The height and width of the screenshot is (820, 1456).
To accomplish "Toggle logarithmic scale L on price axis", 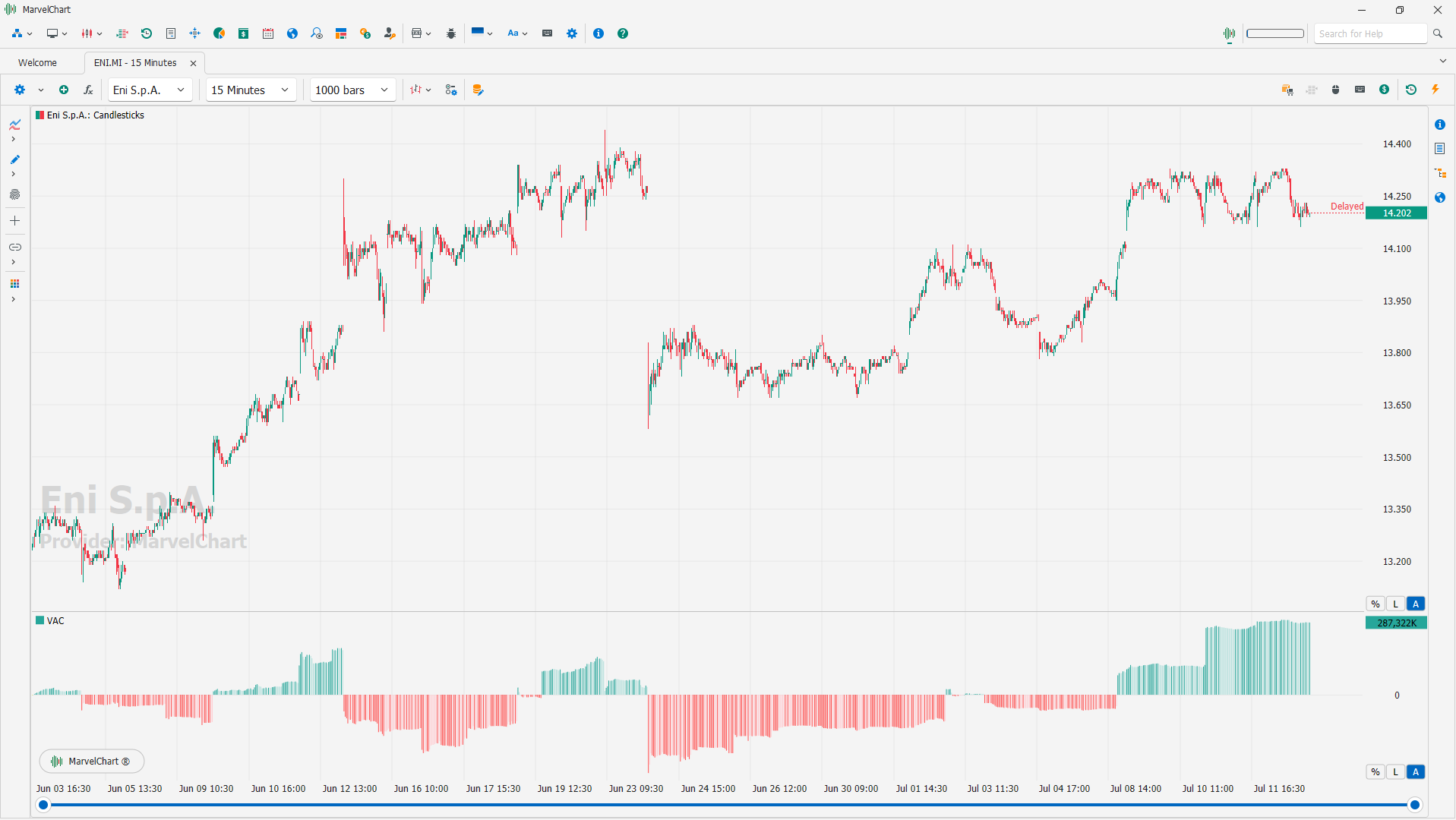I will pos(1395,604).
